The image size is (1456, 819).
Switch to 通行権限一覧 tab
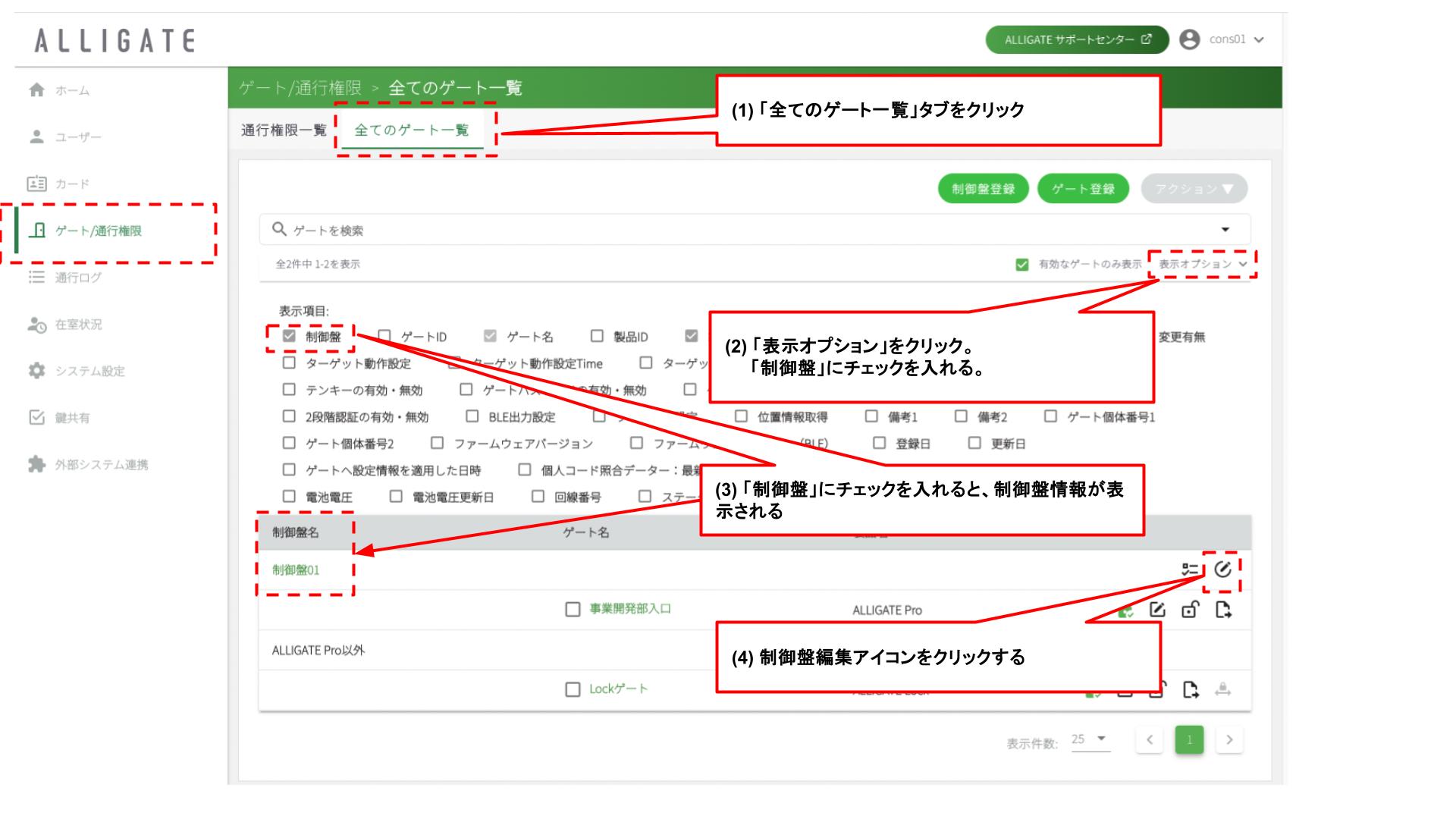pos(284,130)
